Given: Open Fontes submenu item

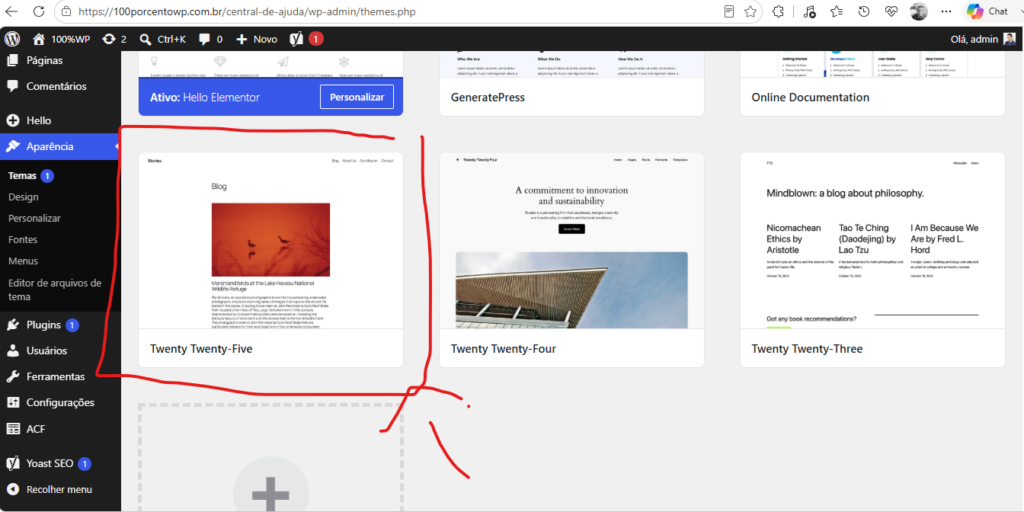Looking at the screenshot, I should coord(23,240).
